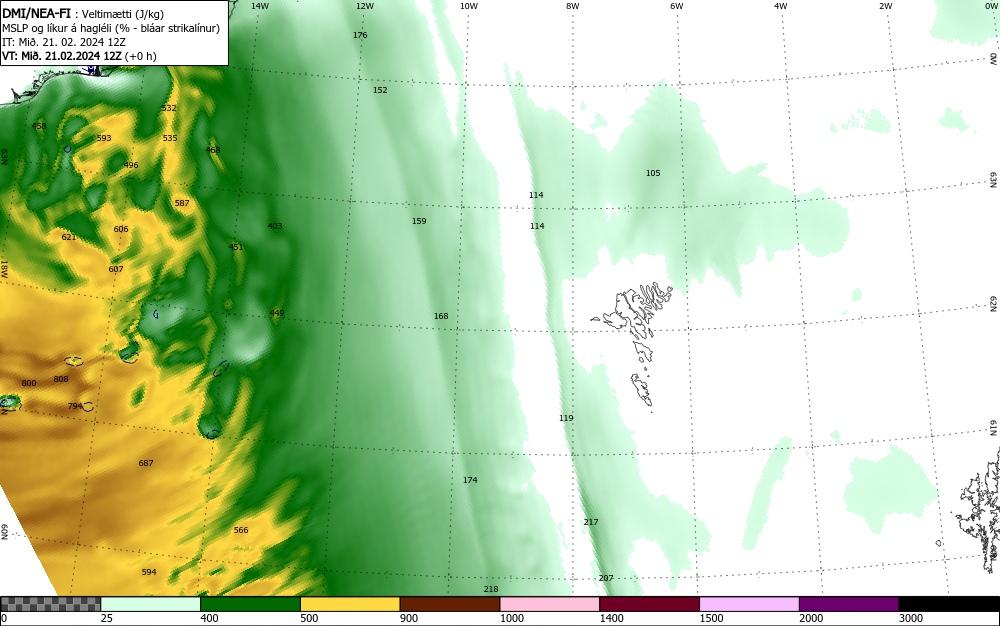Select the brown 900–1000 legend swatch
This screenshot has width=1000, height=626.
[x=450, y=604]
